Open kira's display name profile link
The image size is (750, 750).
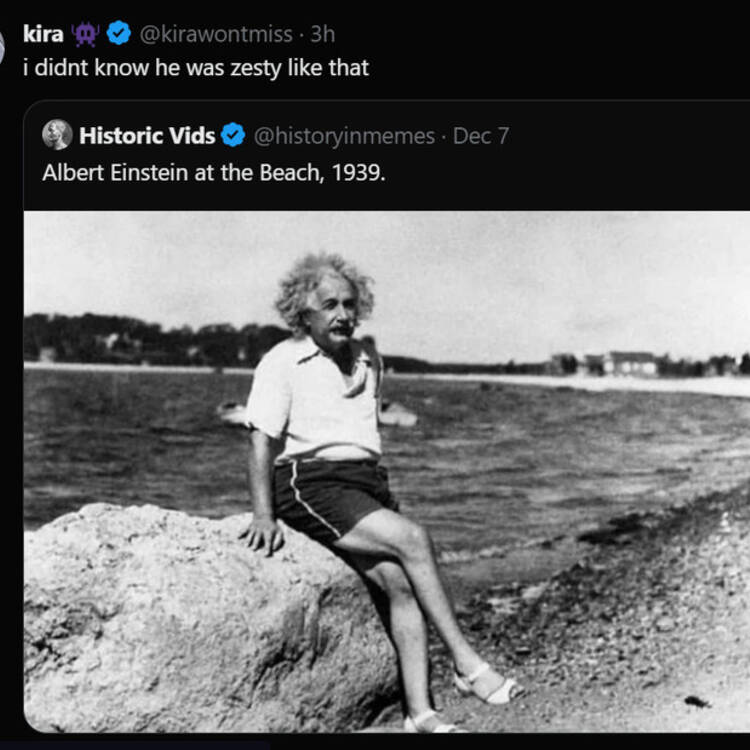(x=43, y=34)
